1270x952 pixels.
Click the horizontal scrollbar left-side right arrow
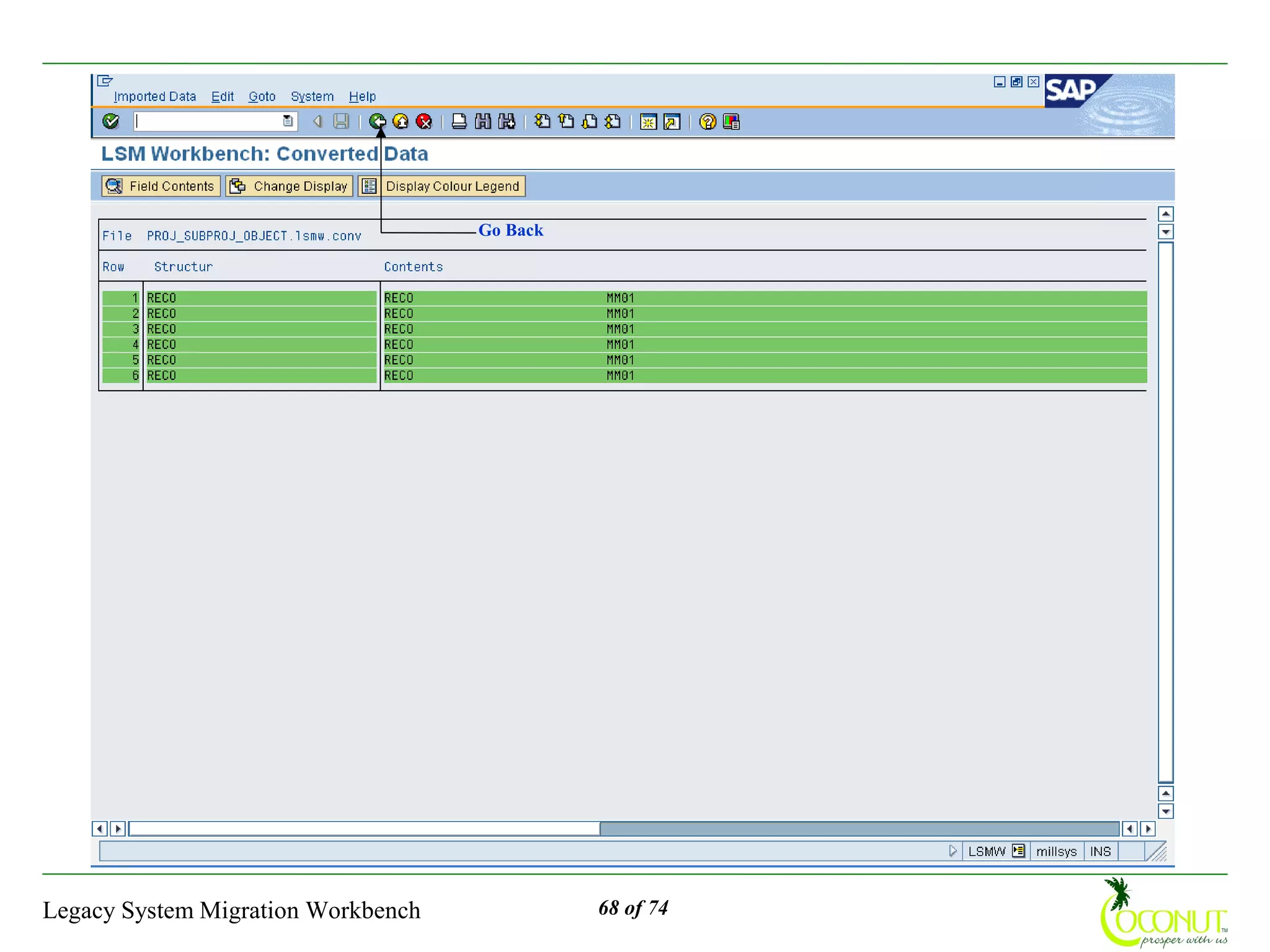click(x=118, y=829)
